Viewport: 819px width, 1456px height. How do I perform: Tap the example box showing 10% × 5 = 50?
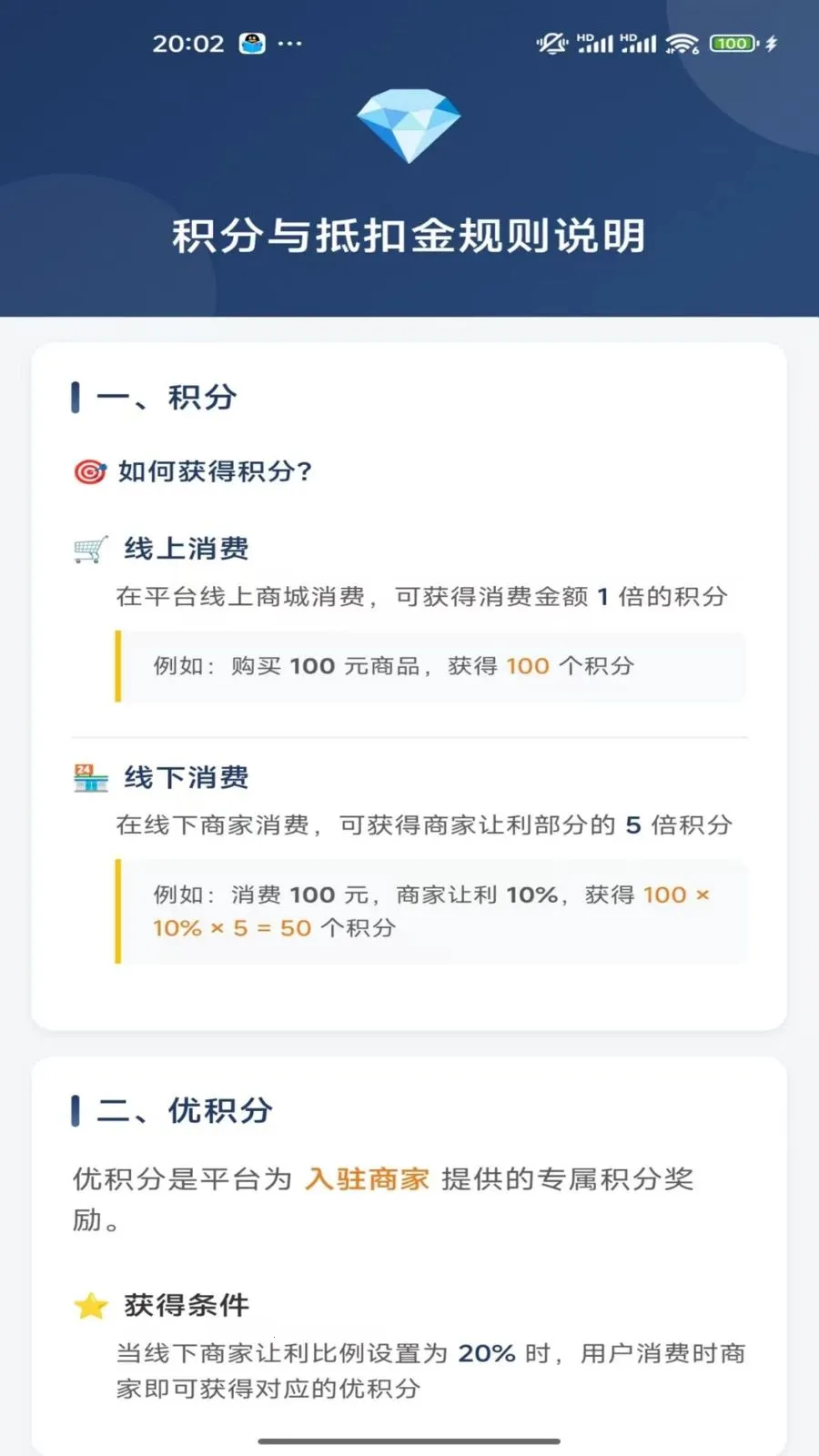click(430, 911)
